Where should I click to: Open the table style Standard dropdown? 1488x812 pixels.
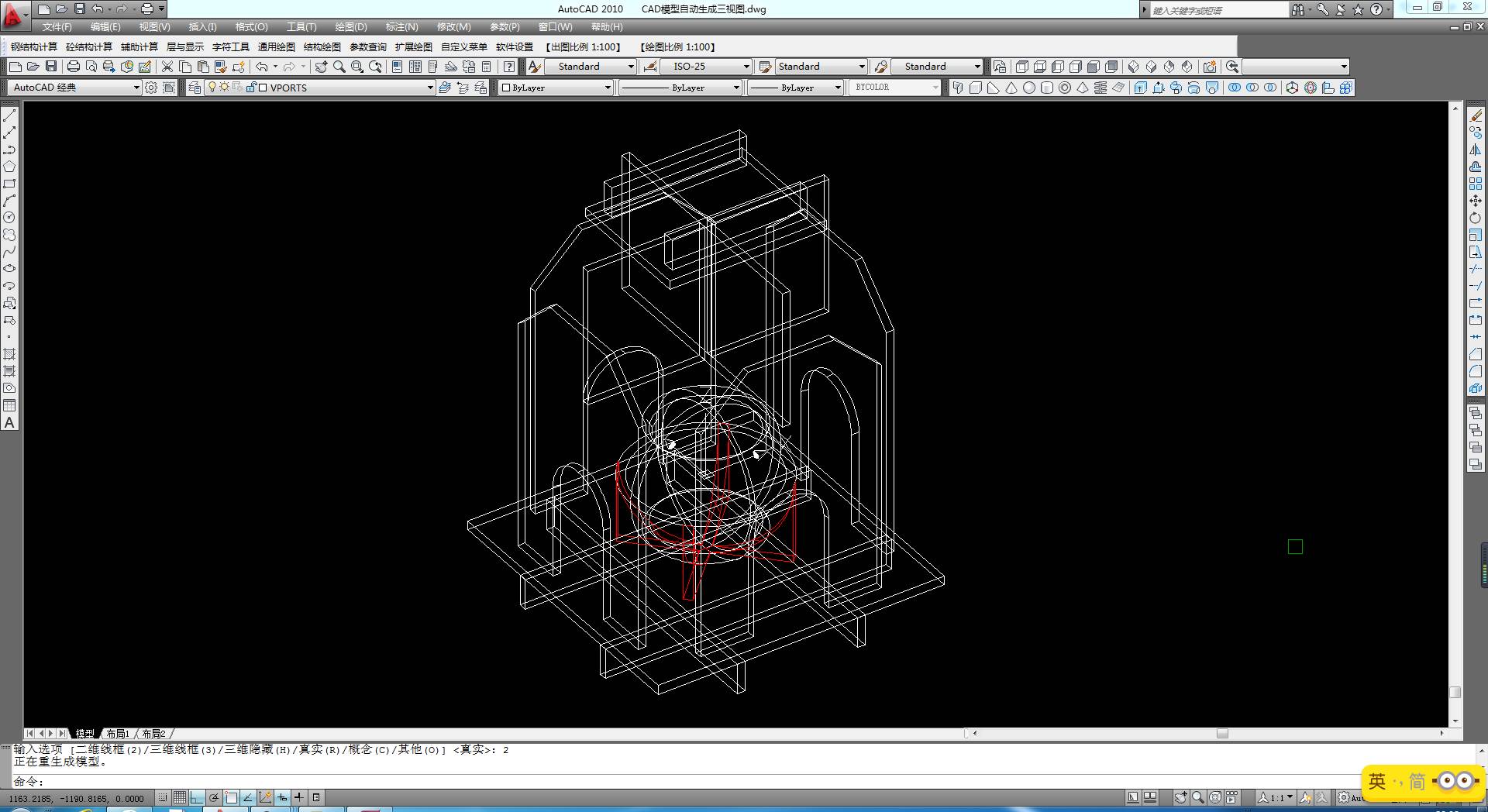821,67
